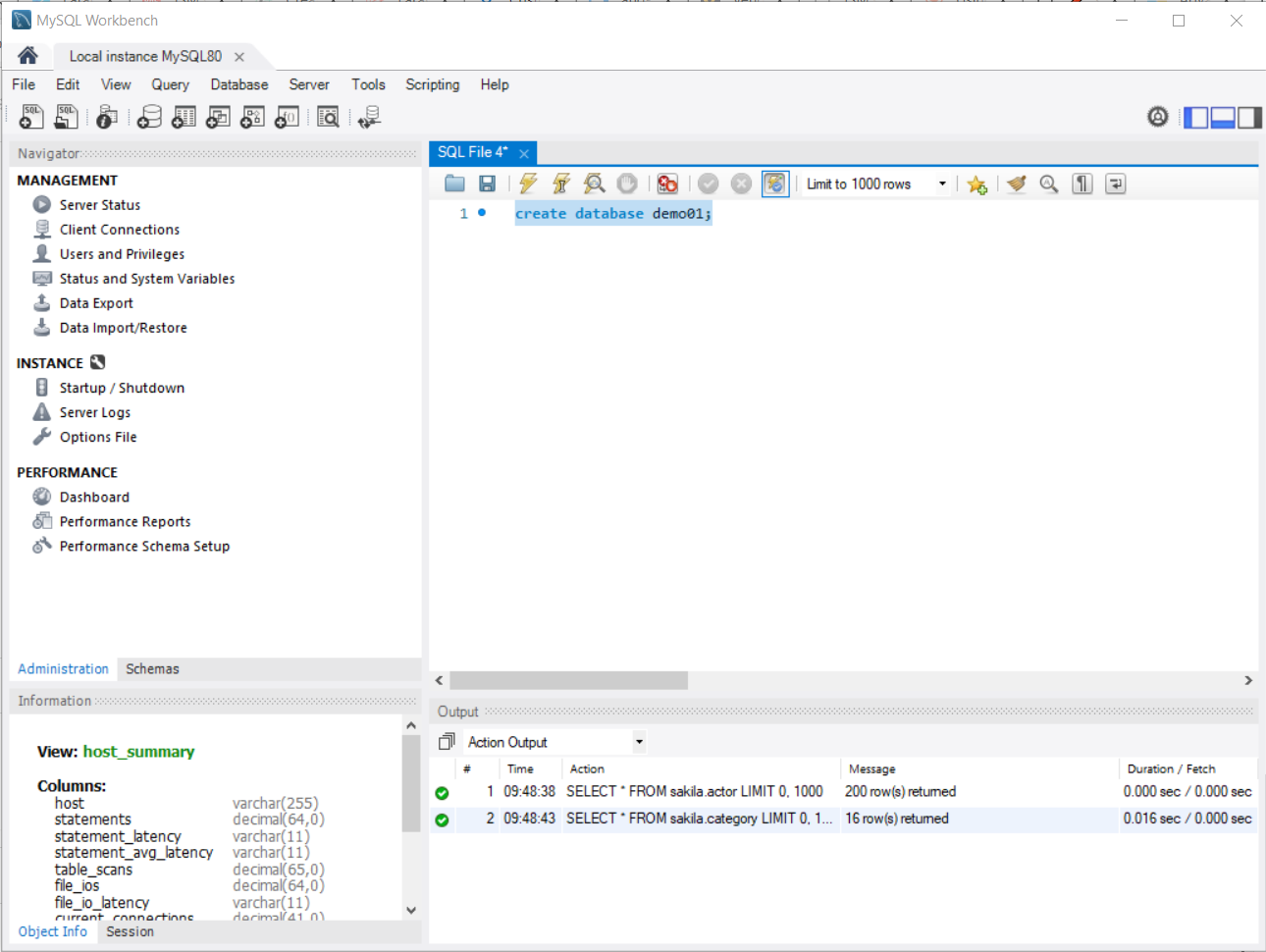
Task: Open preferences gear icon at top right
Action: click(x=1158, y=117)
